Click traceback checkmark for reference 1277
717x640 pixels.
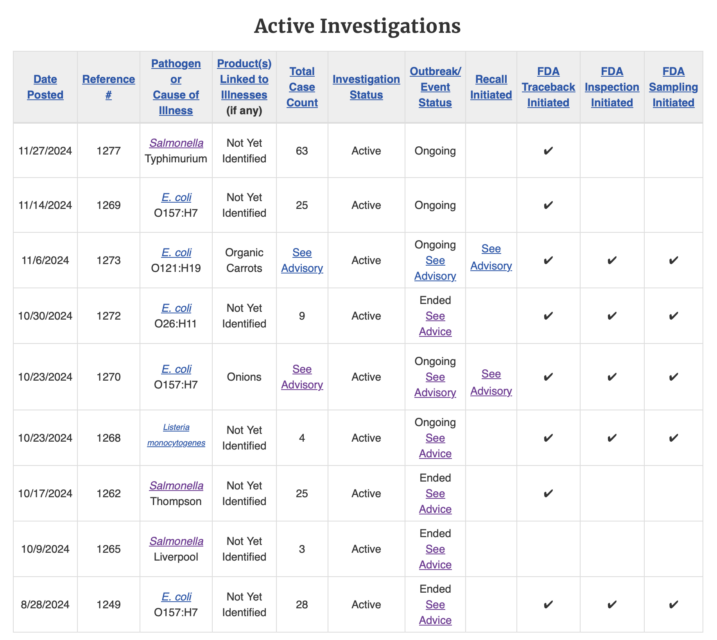[548, 151]
